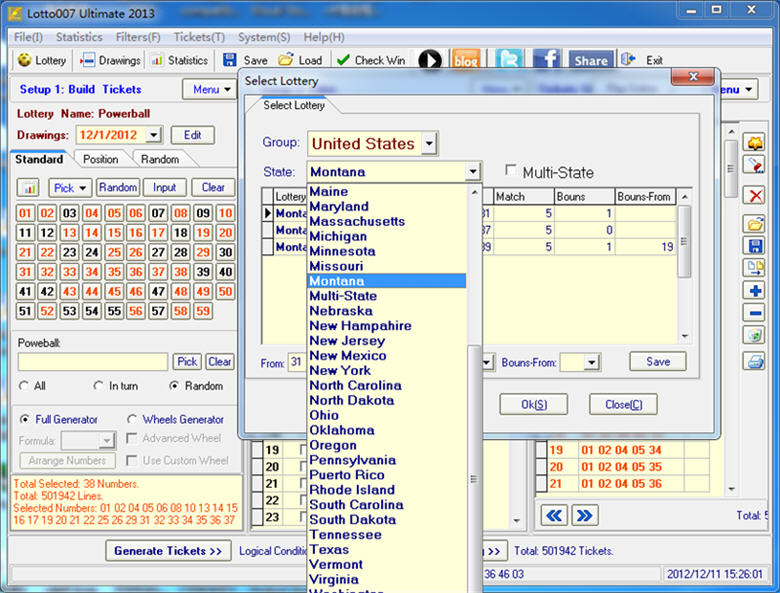This screenshot has width=780, height=593.
Task: Click the printer sidebar icon
Action: pyautogui.click(x=755, y=361)
